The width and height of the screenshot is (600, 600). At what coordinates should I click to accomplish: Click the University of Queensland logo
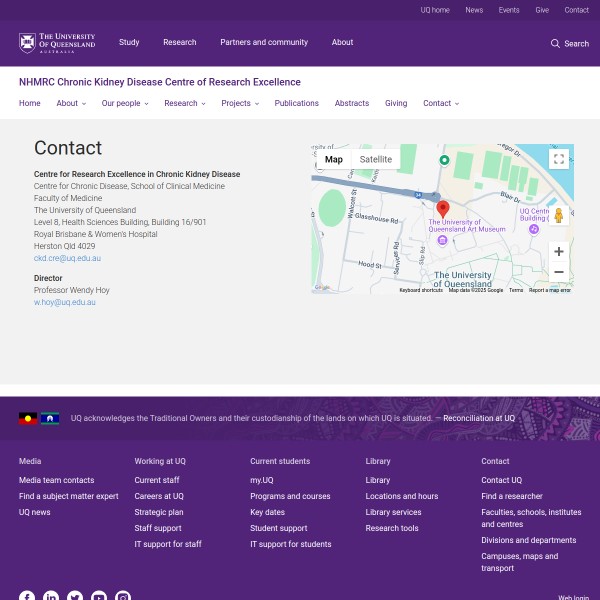pyautogui.click(x=57, y=43)
